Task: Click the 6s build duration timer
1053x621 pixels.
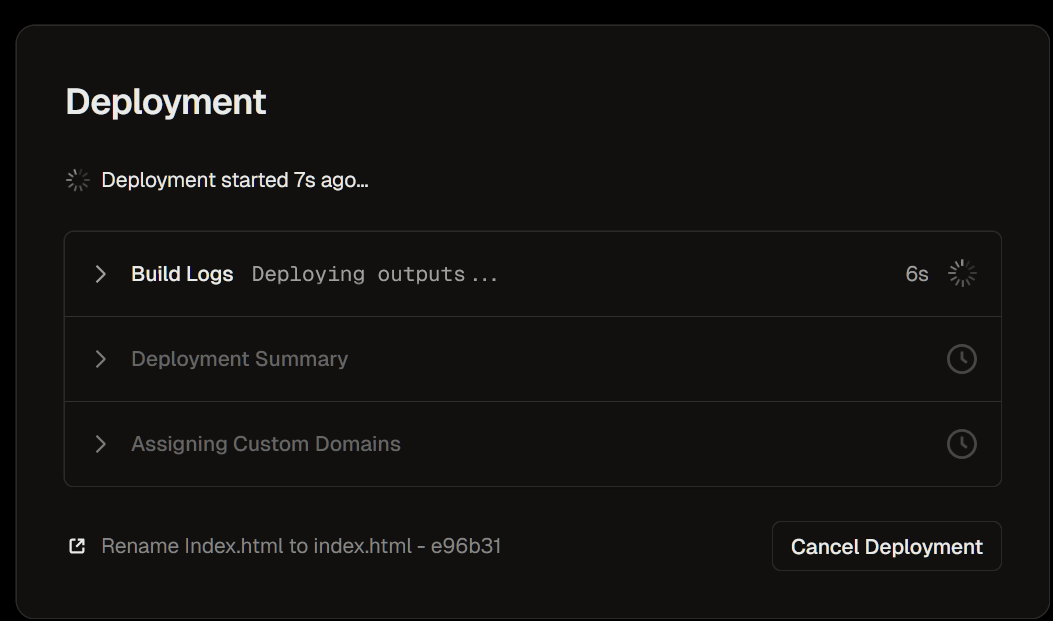Action: coord(917,274)
